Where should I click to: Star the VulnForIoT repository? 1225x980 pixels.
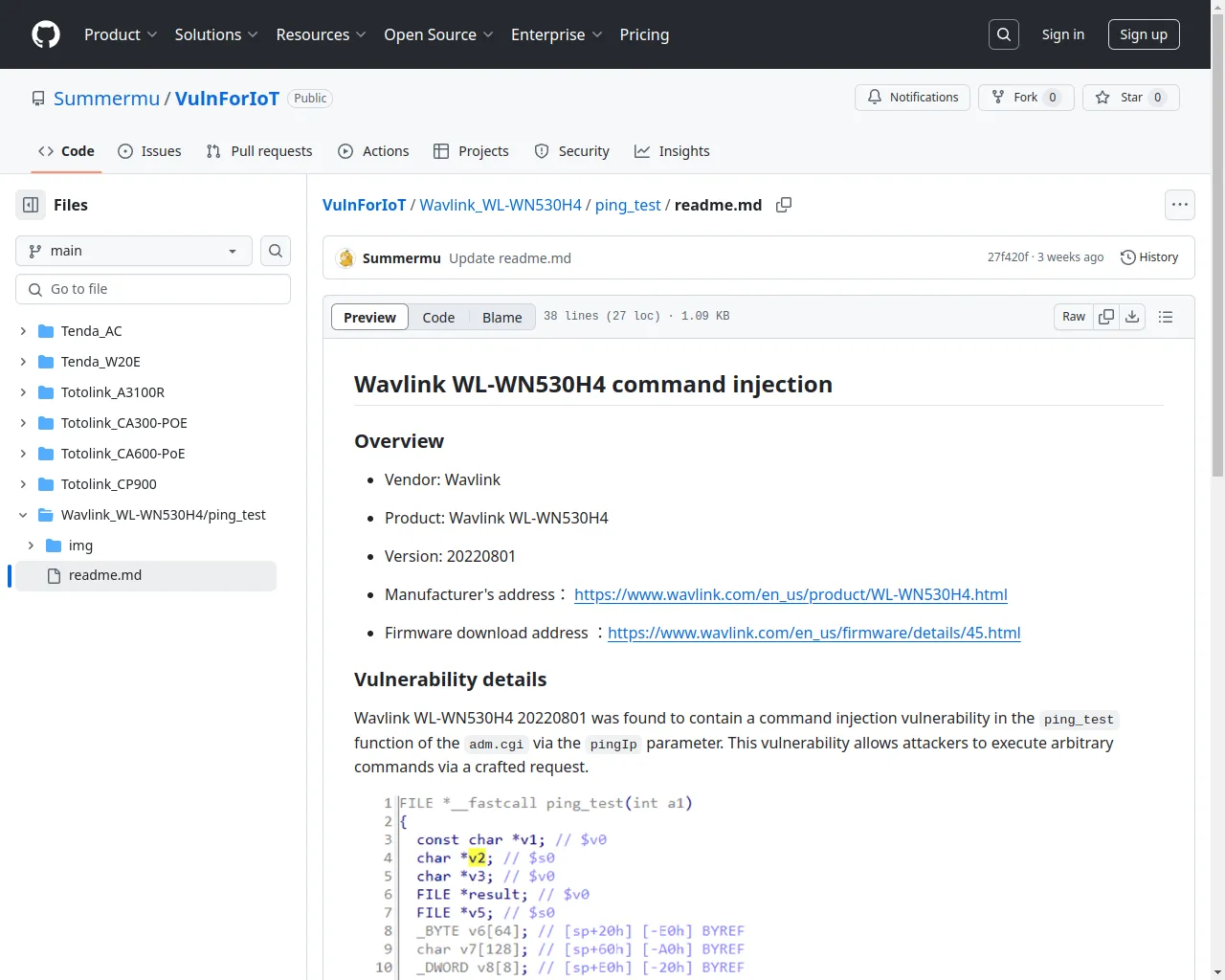(1131, 98)
